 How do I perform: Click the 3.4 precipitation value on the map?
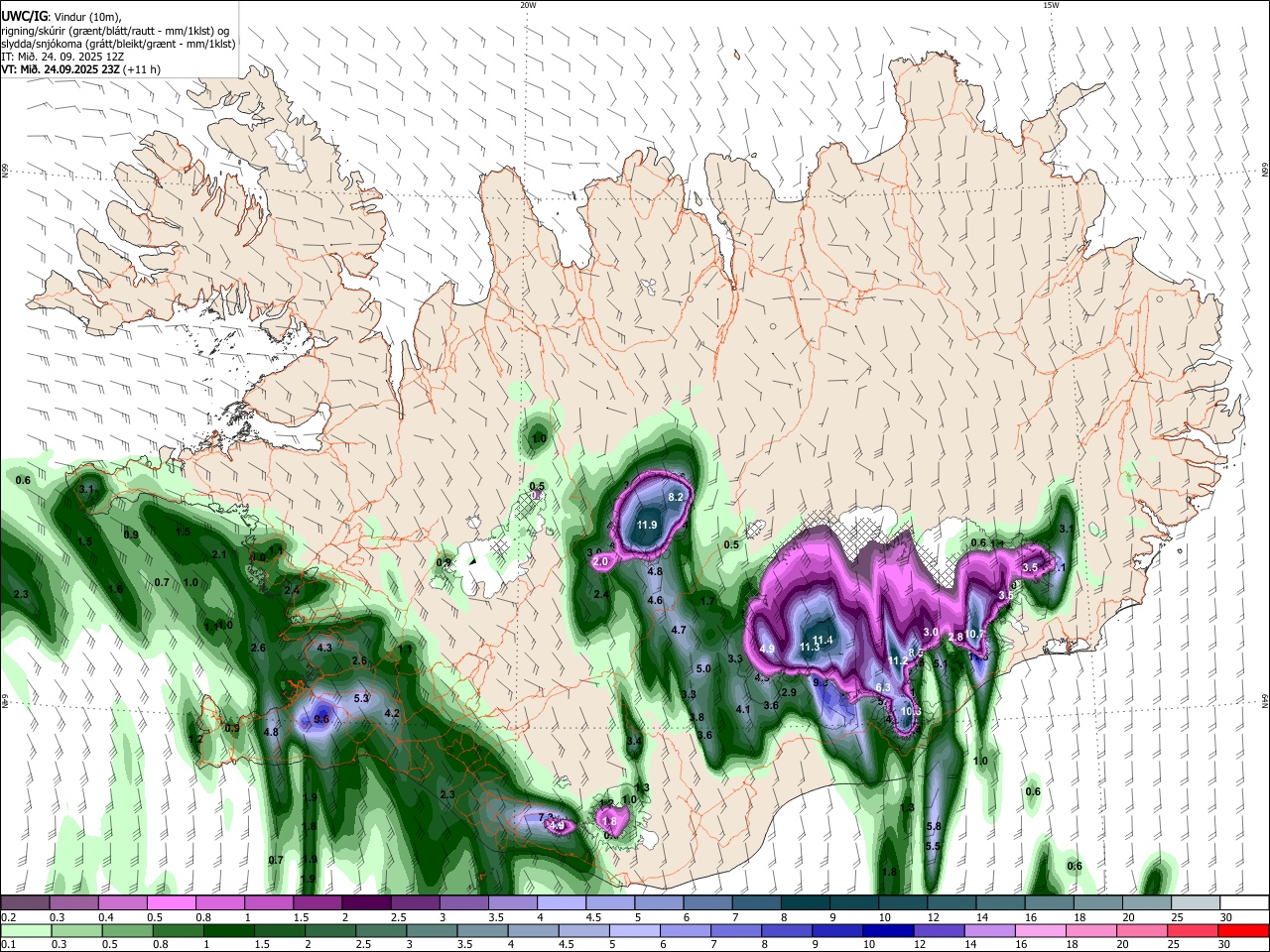(x=634, y=740)
